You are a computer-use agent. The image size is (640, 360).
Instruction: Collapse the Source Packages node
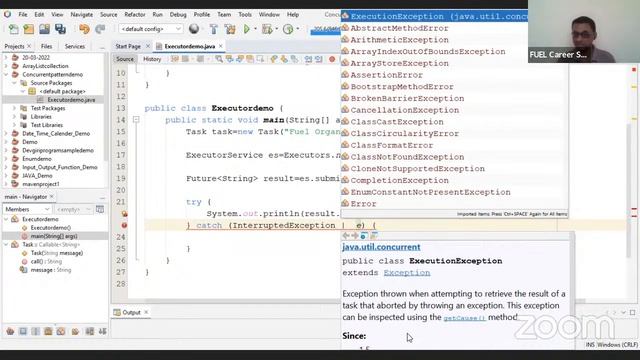coord(15,83)
